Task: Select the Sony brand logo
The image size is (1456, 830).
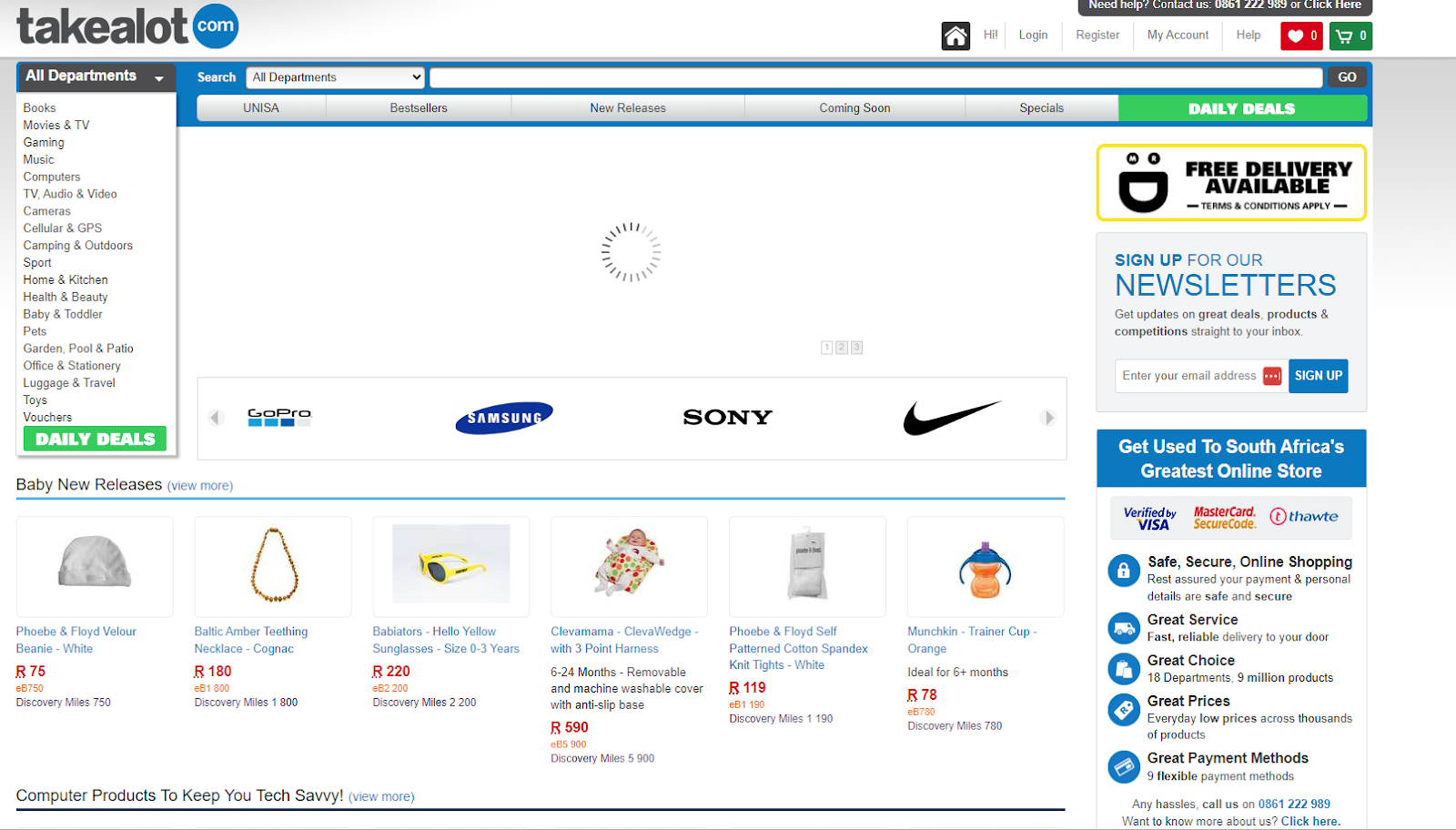Action: 728,418
